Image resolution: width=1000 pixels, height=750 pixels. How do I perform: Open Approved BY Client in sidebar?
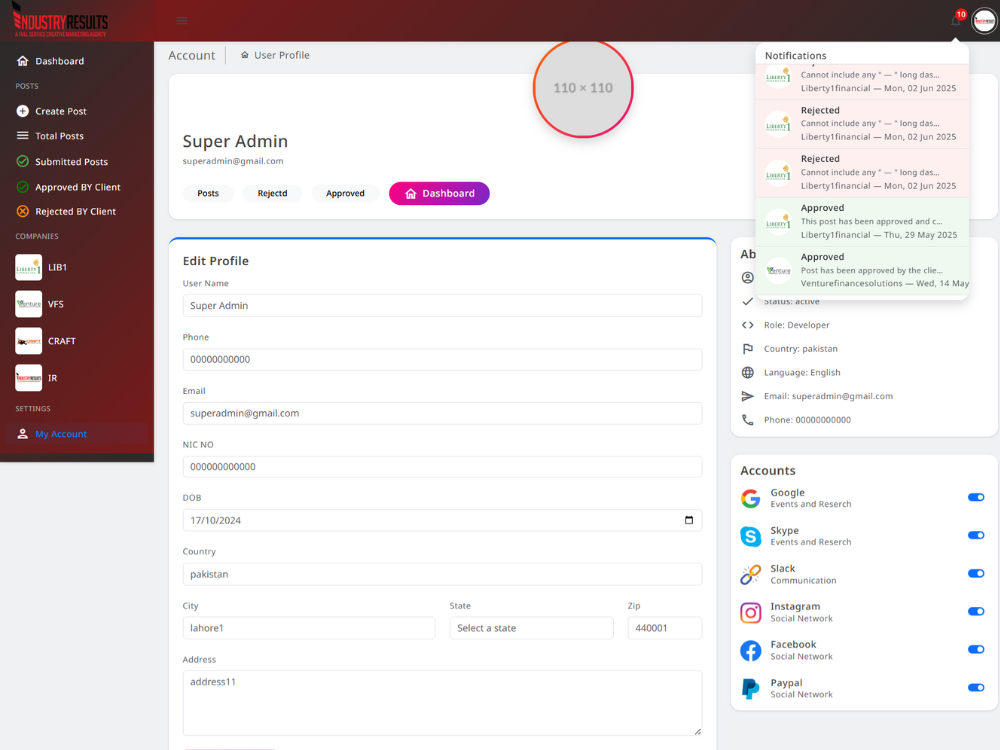pos(77,187)
